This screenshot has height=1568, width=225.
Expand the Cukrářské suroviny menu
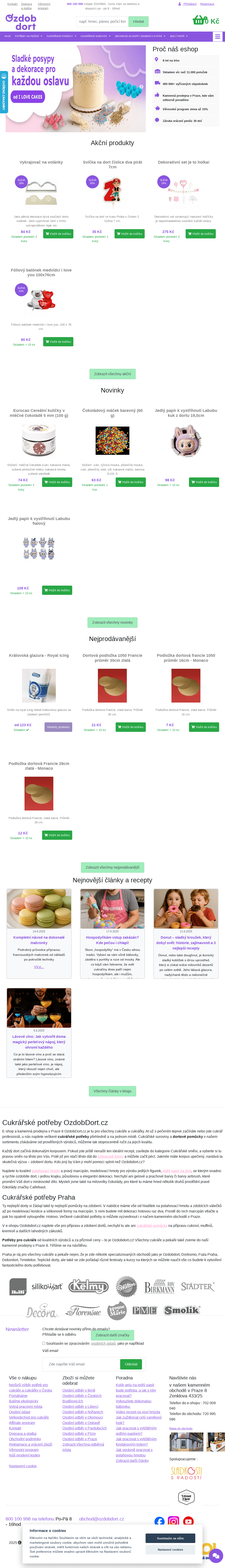[94, 36]
